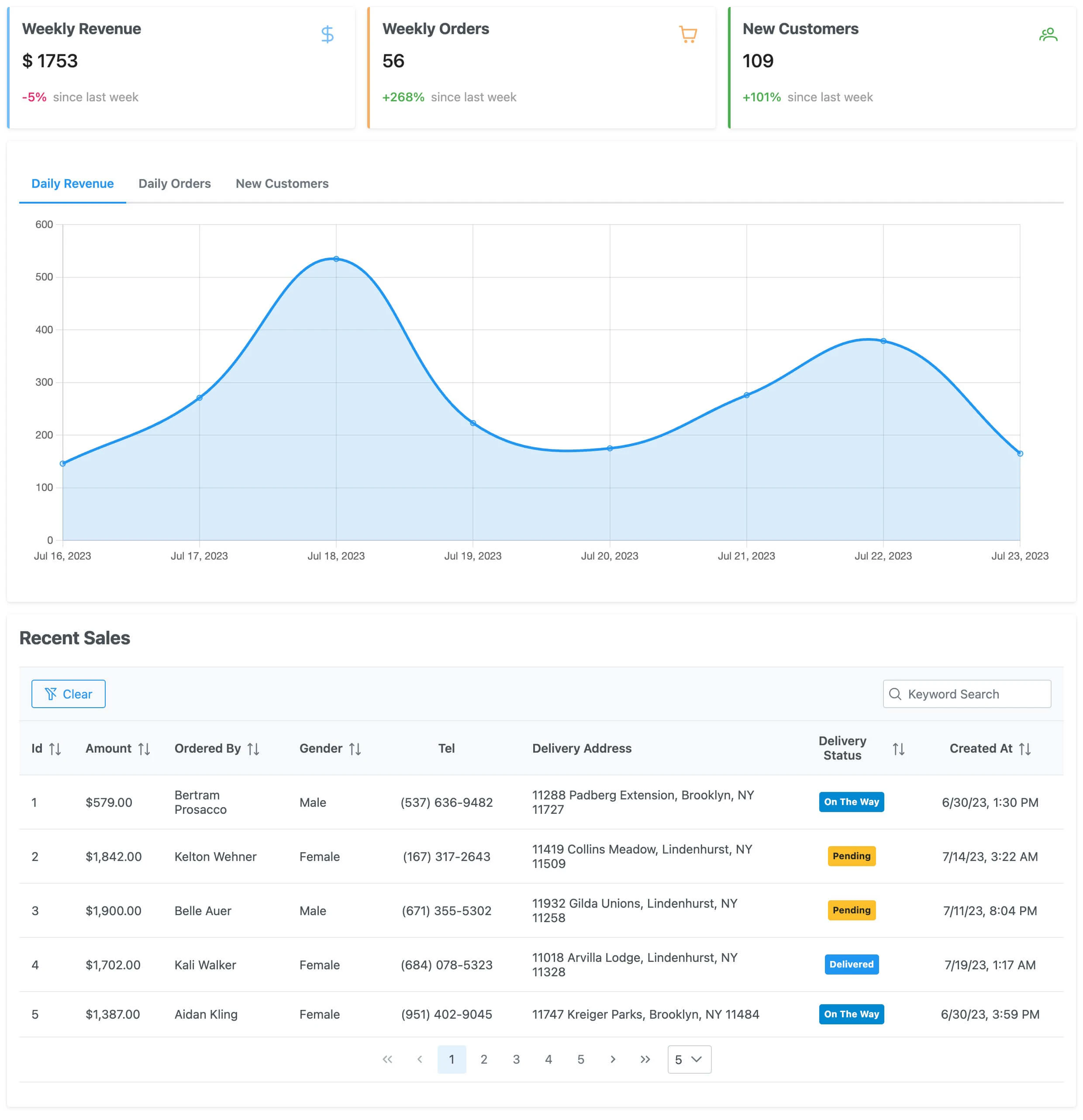Toggle sorting on Delivery Status column
This screenshot has height=1120, width=1083.
898,748
